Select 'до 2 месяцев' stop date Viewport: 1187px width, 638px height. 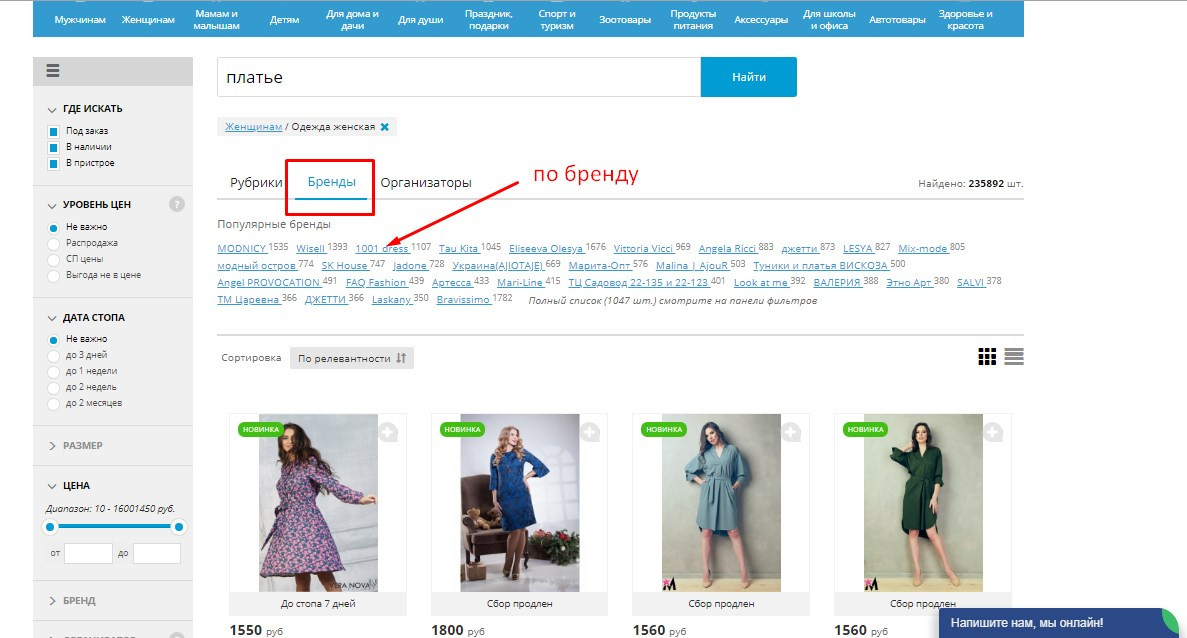coord(53,403)
